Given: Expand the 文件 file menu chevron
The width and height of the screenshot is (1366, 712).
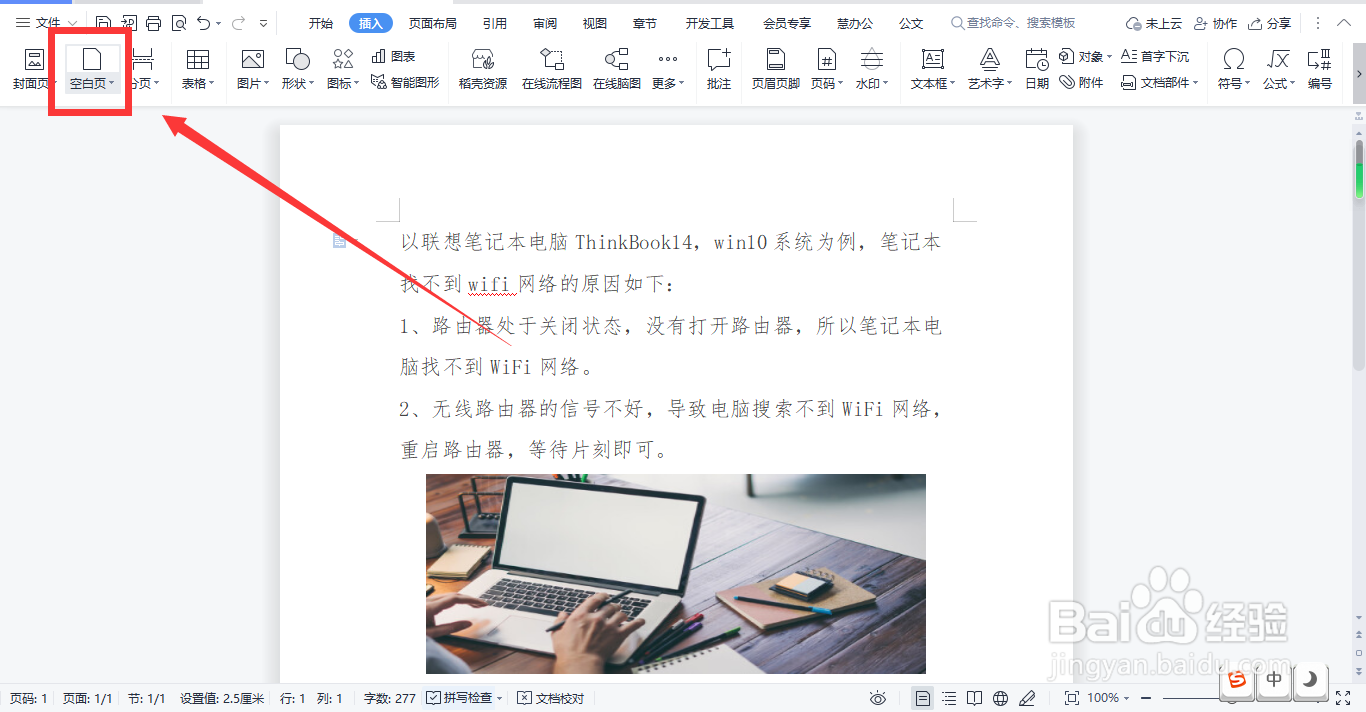Looking at the screenshot, I should 72,23.
